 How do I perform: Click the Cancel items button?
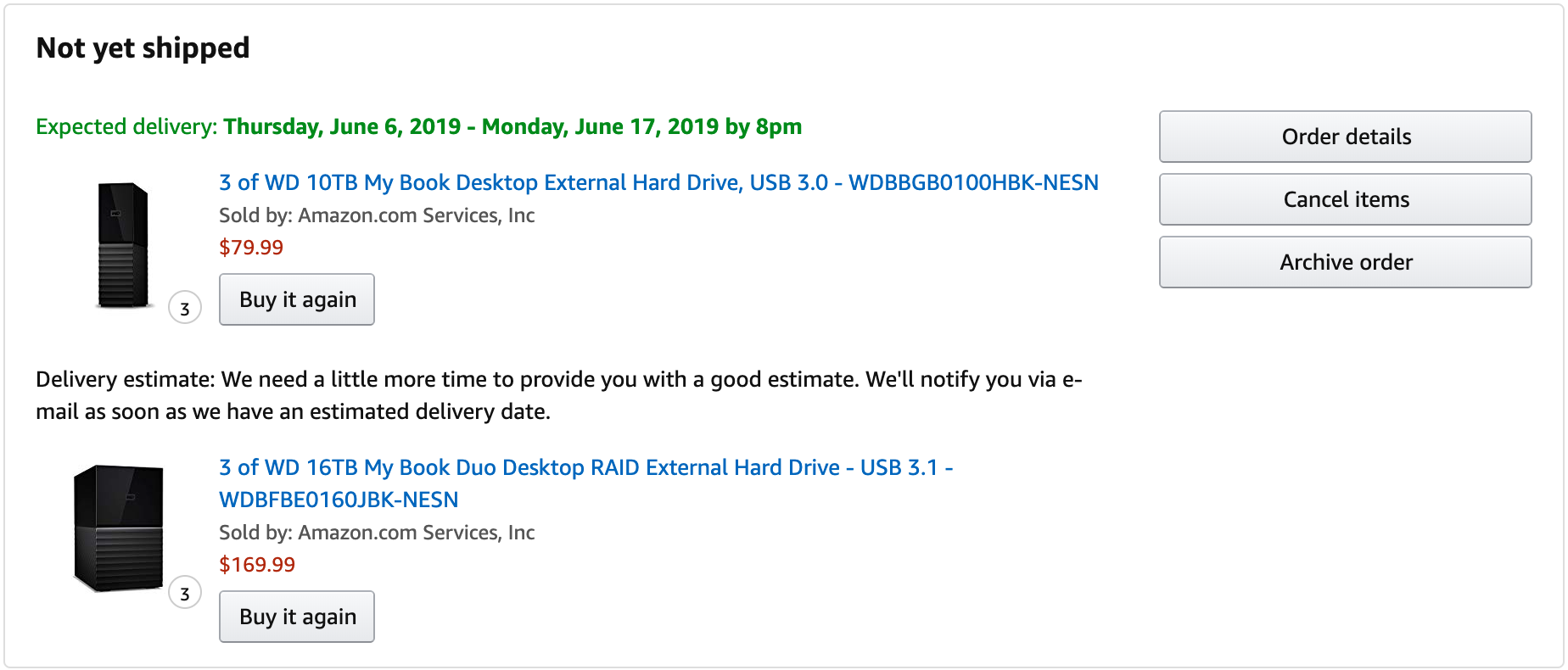1345,199
